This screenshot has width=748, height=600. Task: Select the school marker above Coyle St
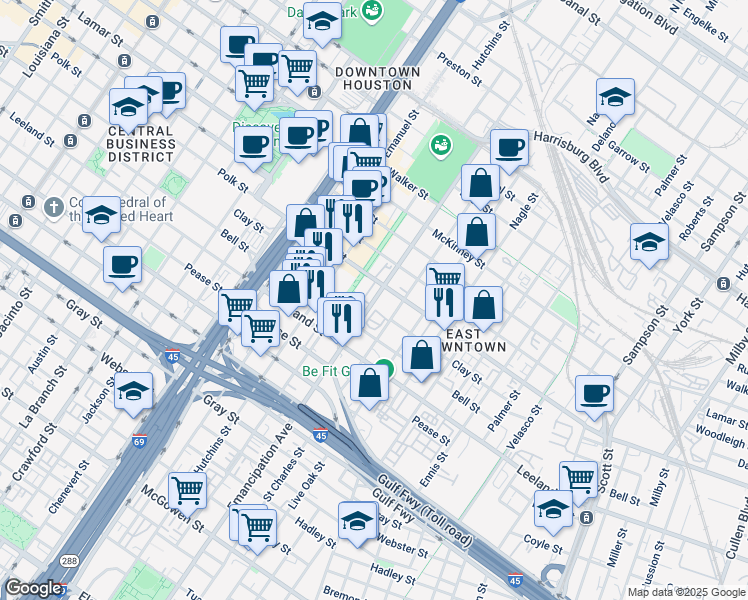point(553,509)
